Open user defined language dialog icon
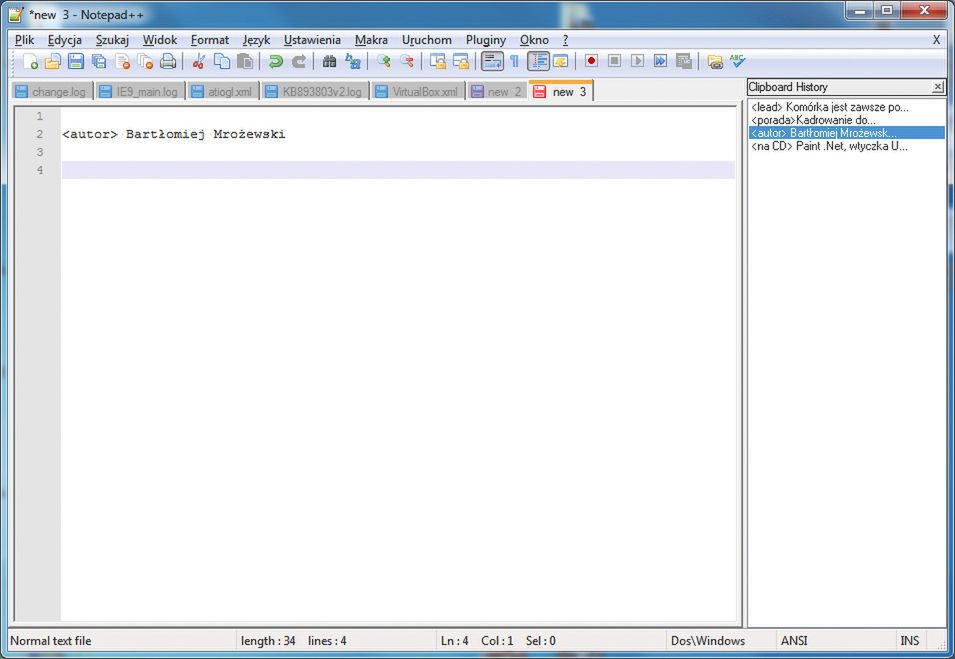This screenshot has height=659, width=955. click(x=560, y=61)
